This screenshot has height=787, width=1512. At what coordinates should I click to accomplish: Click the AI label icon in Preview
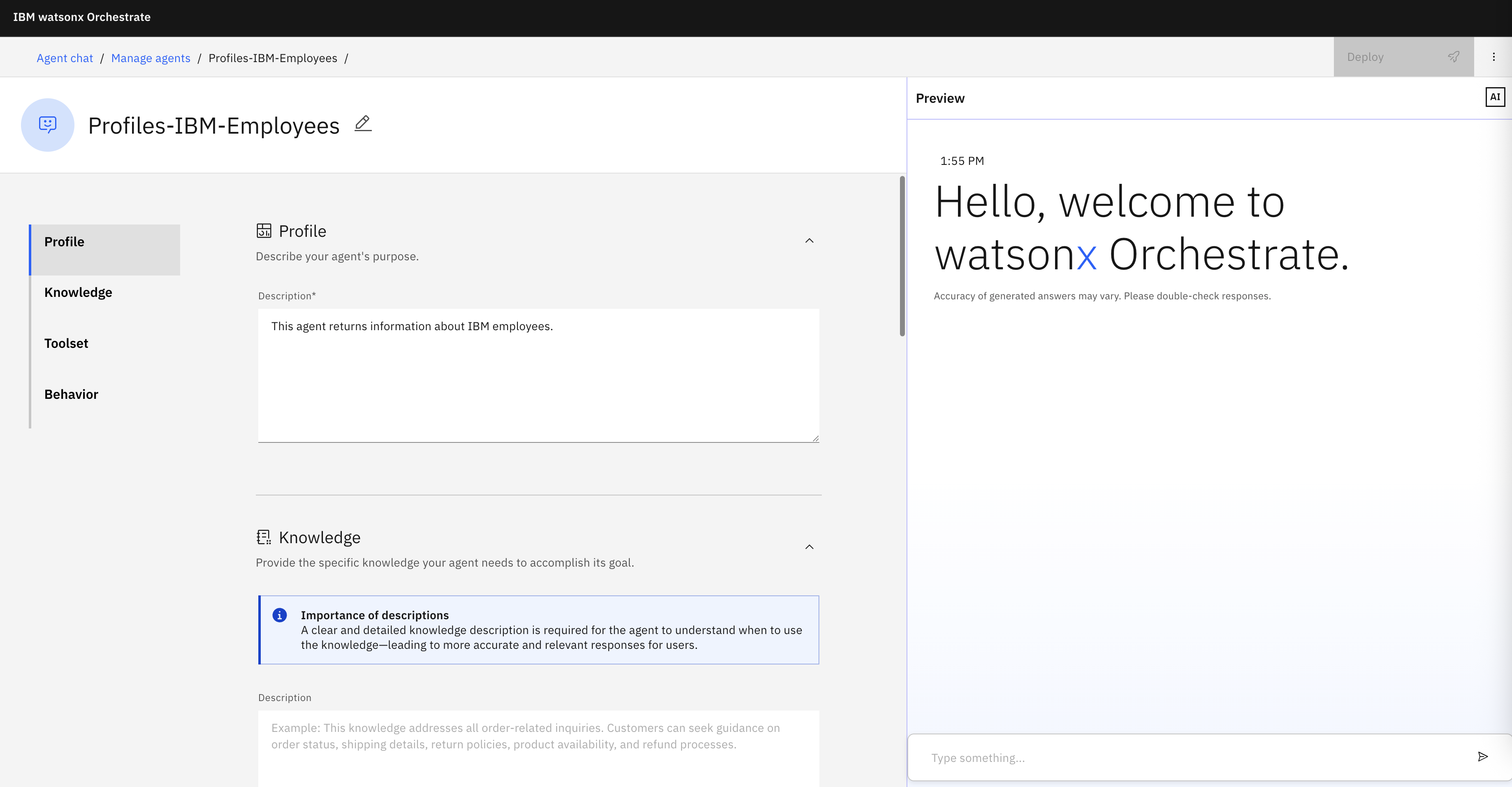point(1494,97)
